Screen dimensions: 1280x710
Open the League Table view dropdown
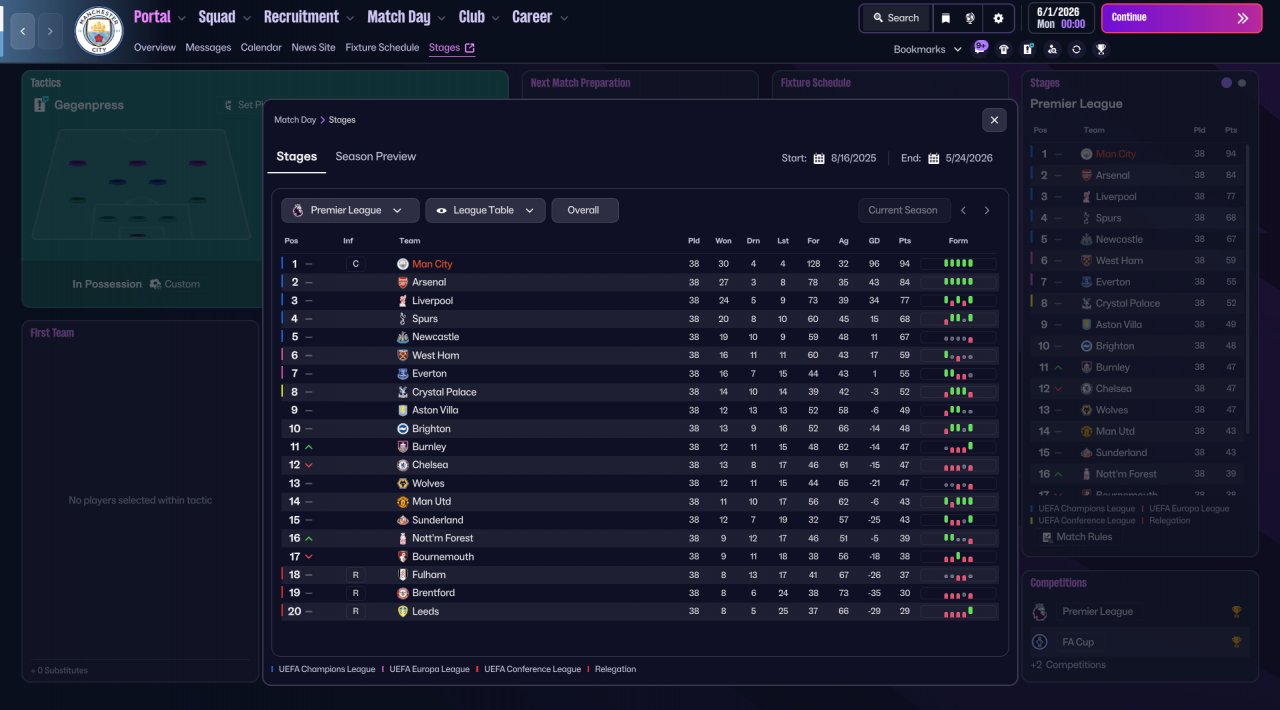point(485,210)
